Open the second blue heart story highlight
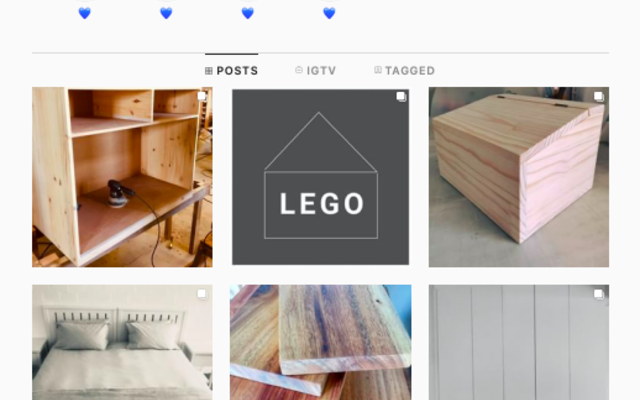This screenshot has height=400, width=640. [x=166, y=13]
